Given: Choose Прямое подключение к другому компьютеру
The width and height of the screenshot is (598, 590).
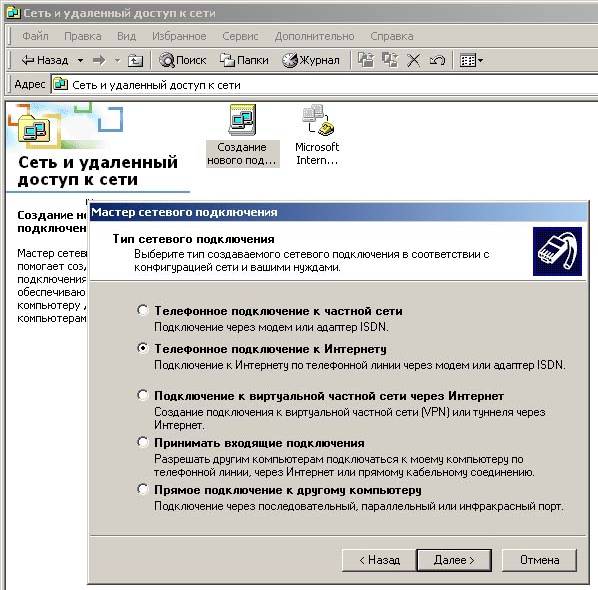Looking at the screenshot, I should click(x=143, y=489).
